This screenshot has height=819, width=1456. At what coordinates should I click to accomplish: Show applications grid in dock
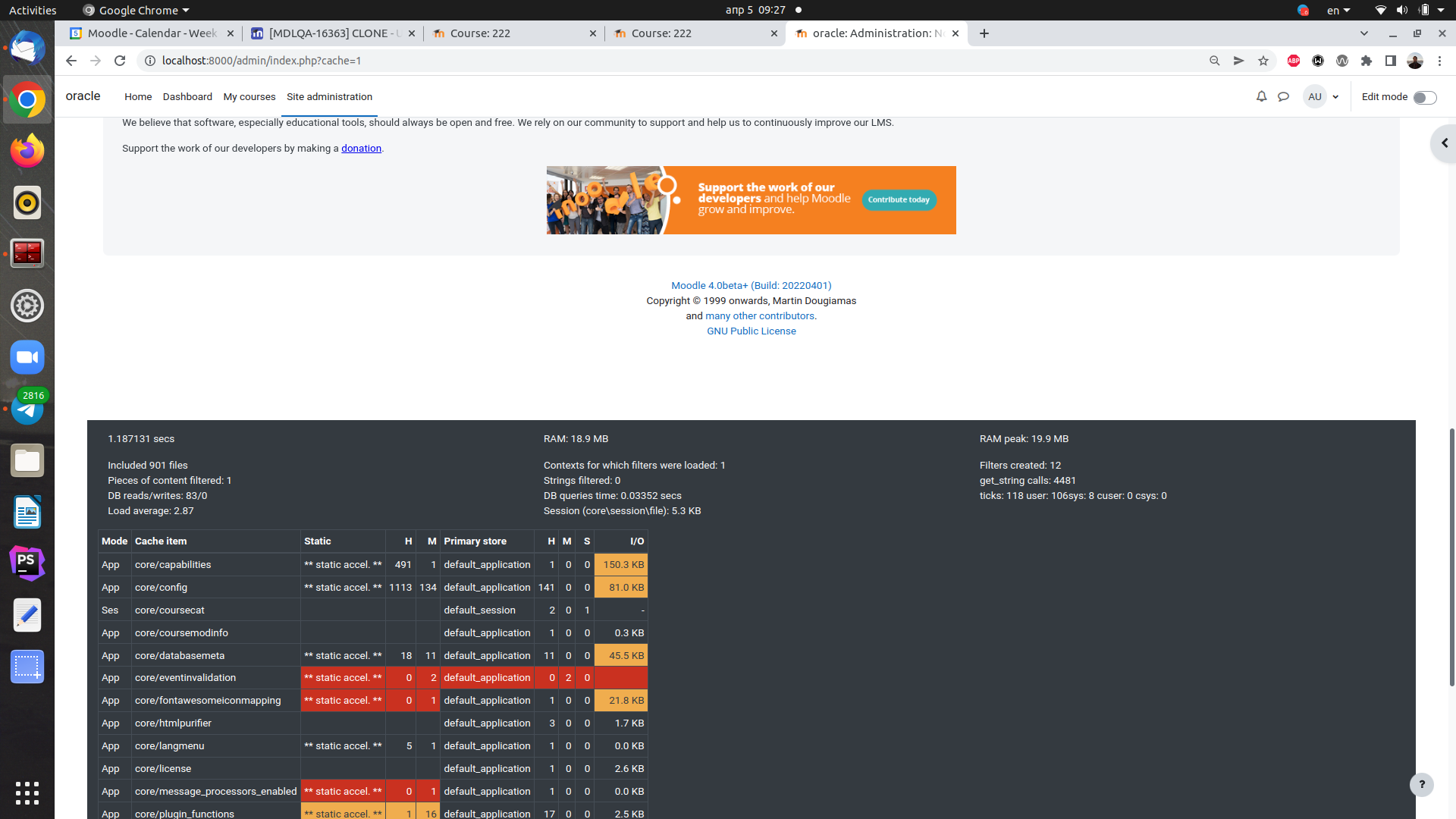[27, 792]
